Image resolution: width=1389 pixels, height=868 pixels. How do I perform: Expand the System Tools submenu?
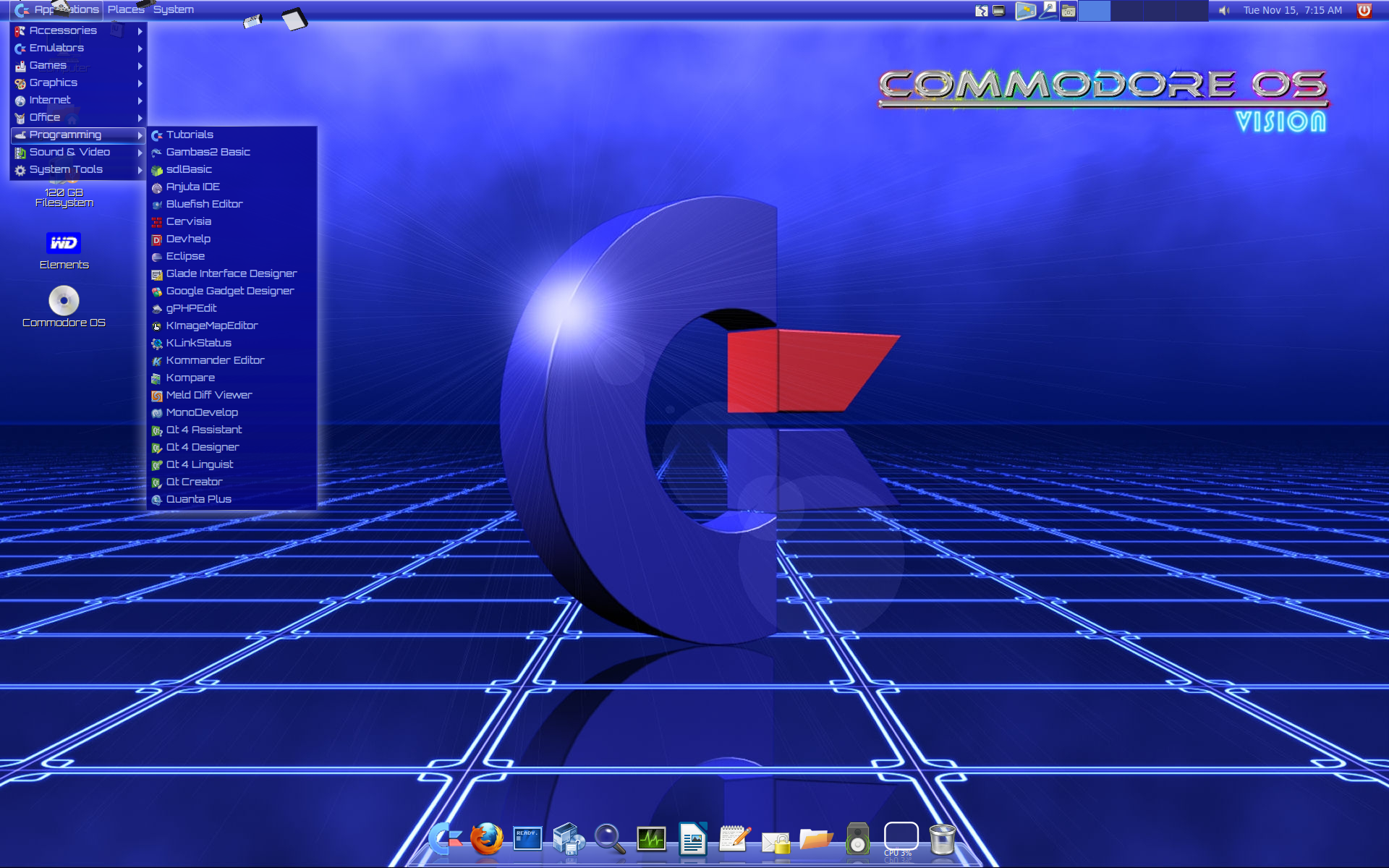click(x=65, y=169)
